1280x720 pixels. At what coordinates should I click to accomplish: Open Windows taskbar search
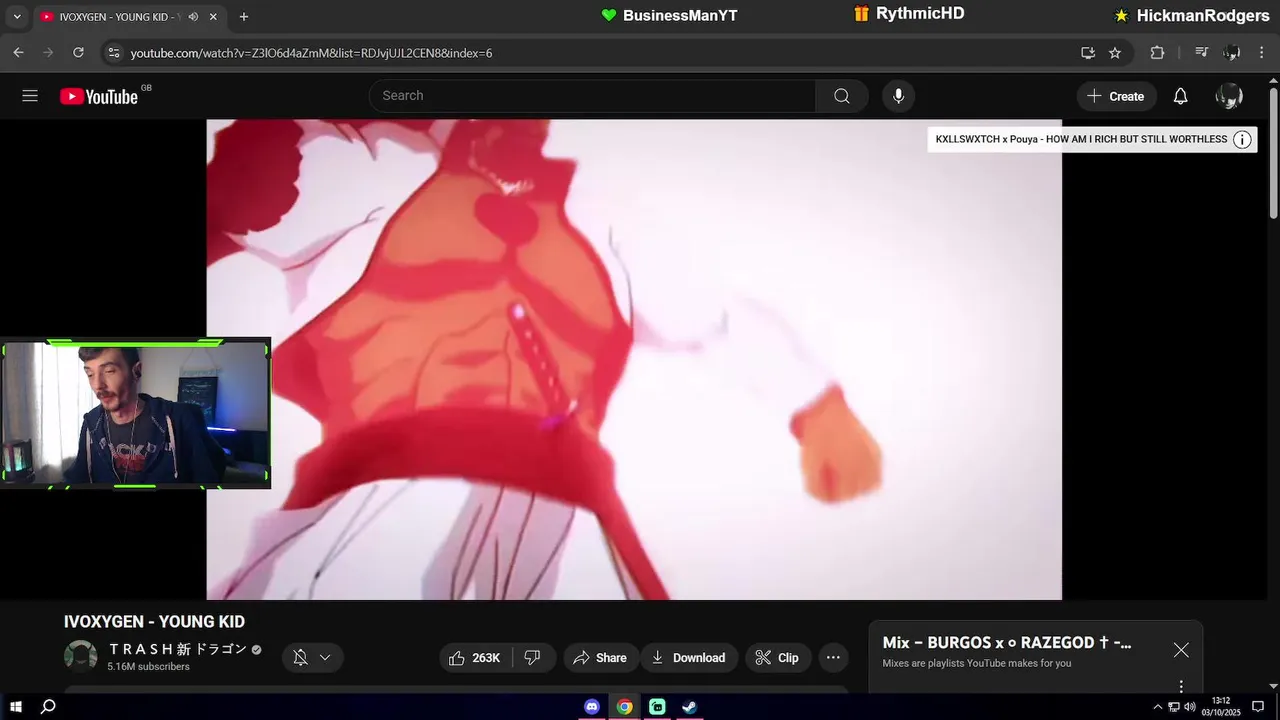pos(48,706)
